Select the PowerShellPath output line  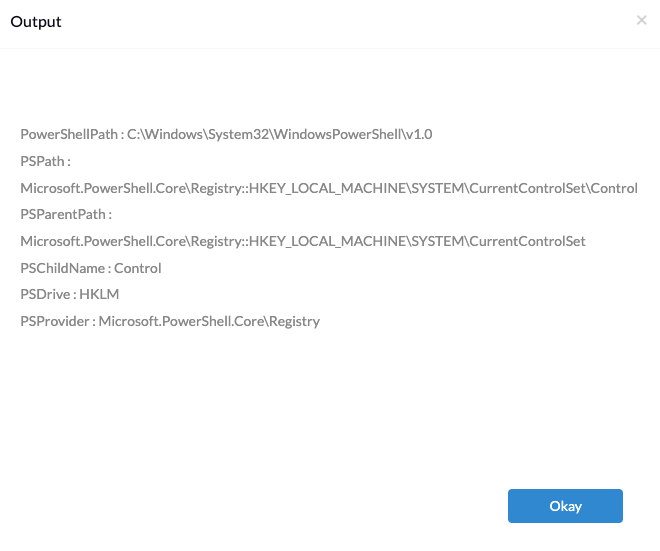click(226, 134)
